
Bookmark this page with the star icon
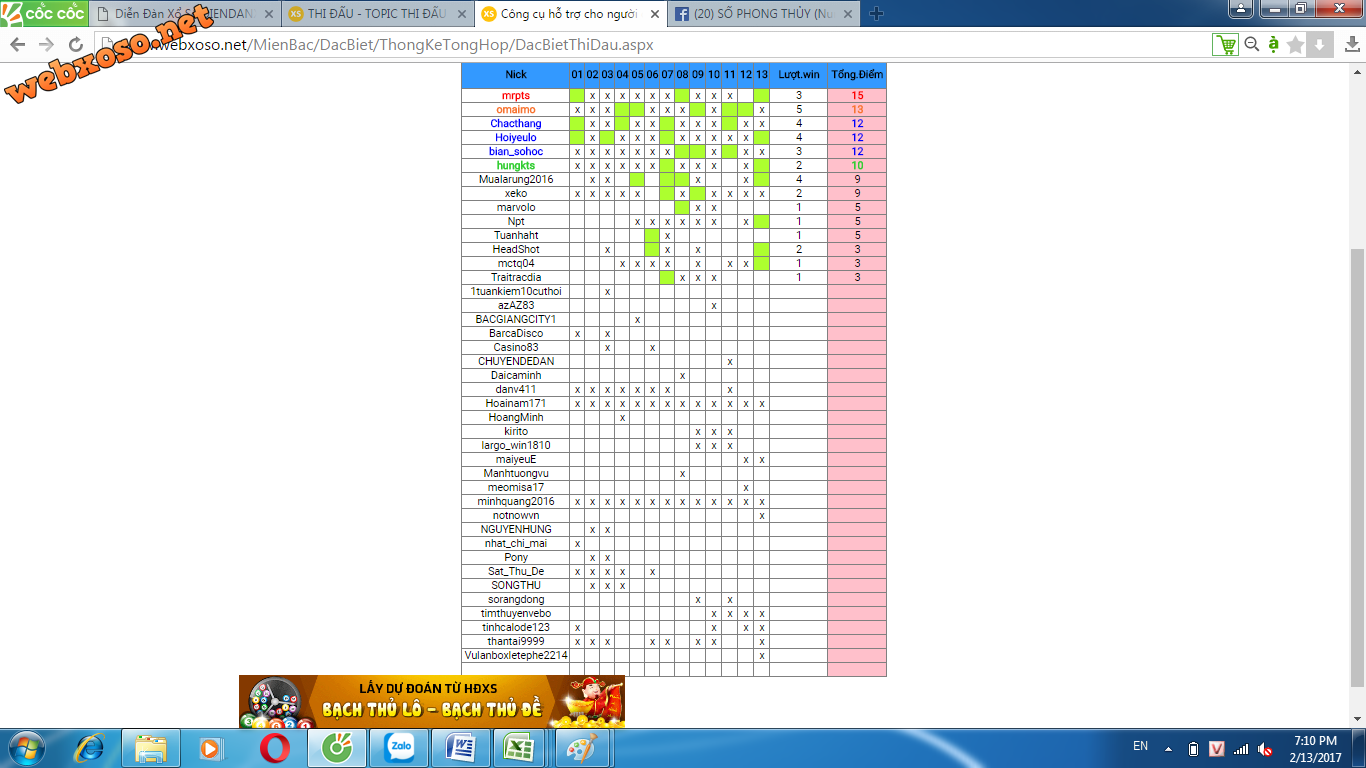point(1296,45)
